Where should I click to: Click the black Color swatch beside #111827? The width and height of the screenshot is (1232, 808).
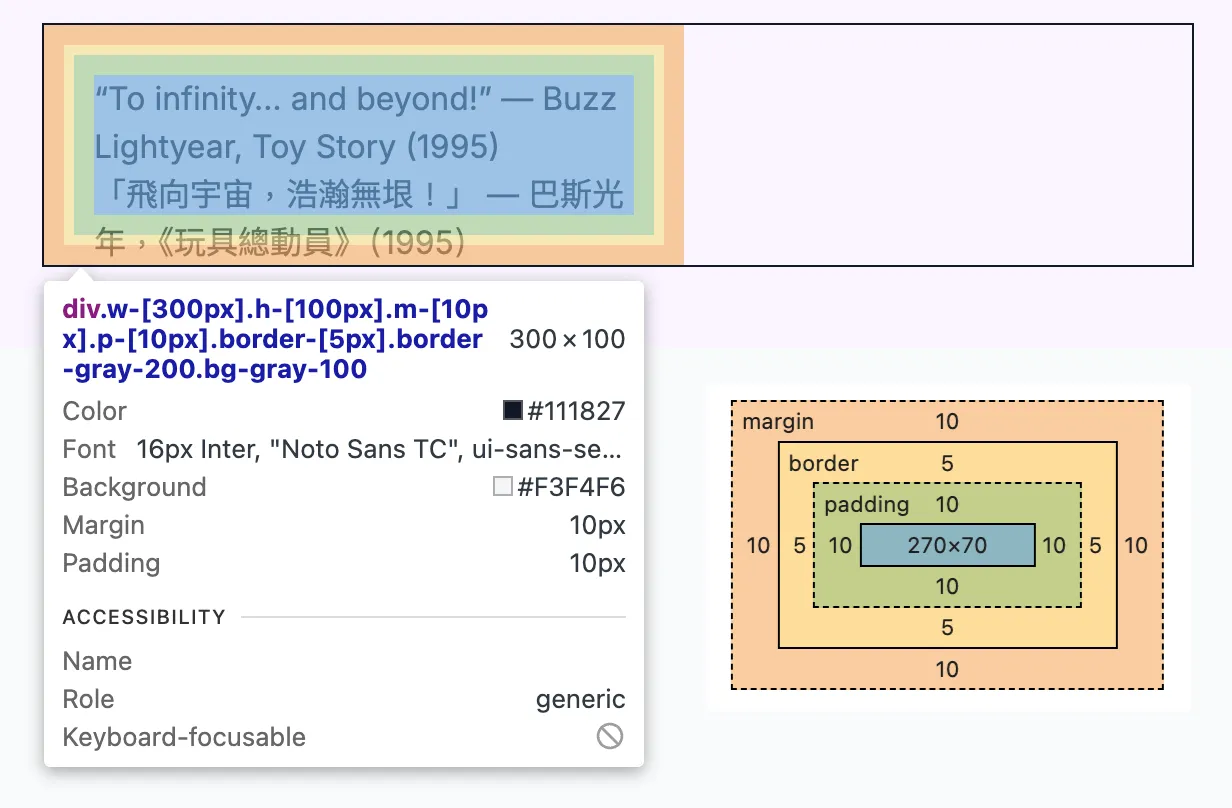point(513,410)
